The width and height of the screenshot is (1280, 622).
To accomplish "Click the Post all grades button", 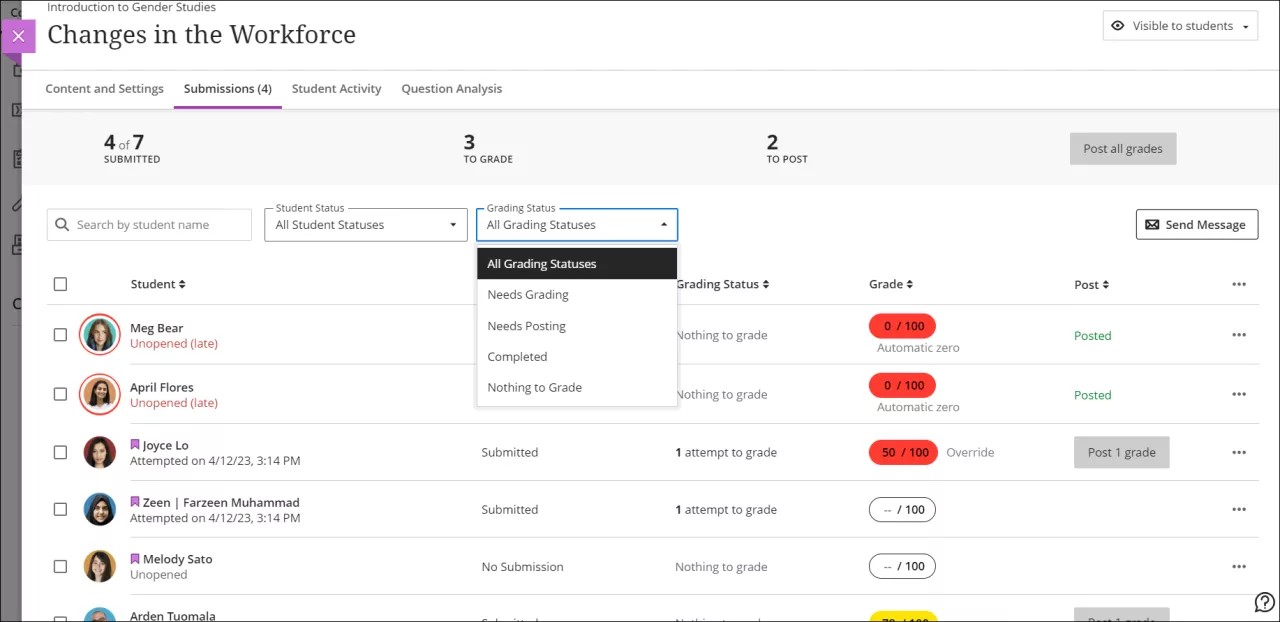I will (x=1123, y=147).
